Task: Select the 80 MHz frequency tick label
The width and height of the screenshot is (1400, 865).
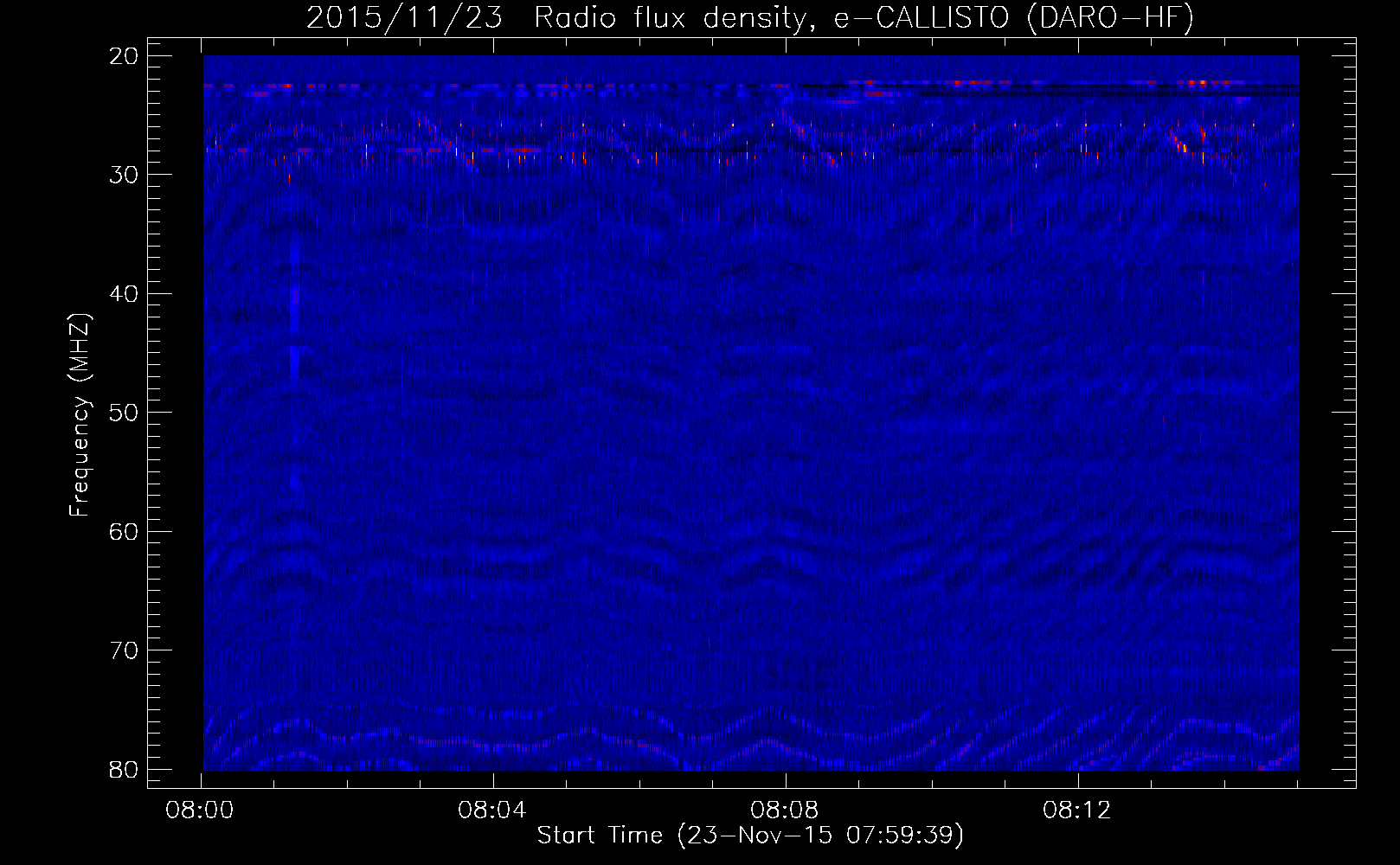Action: click(x=125, y=769)
